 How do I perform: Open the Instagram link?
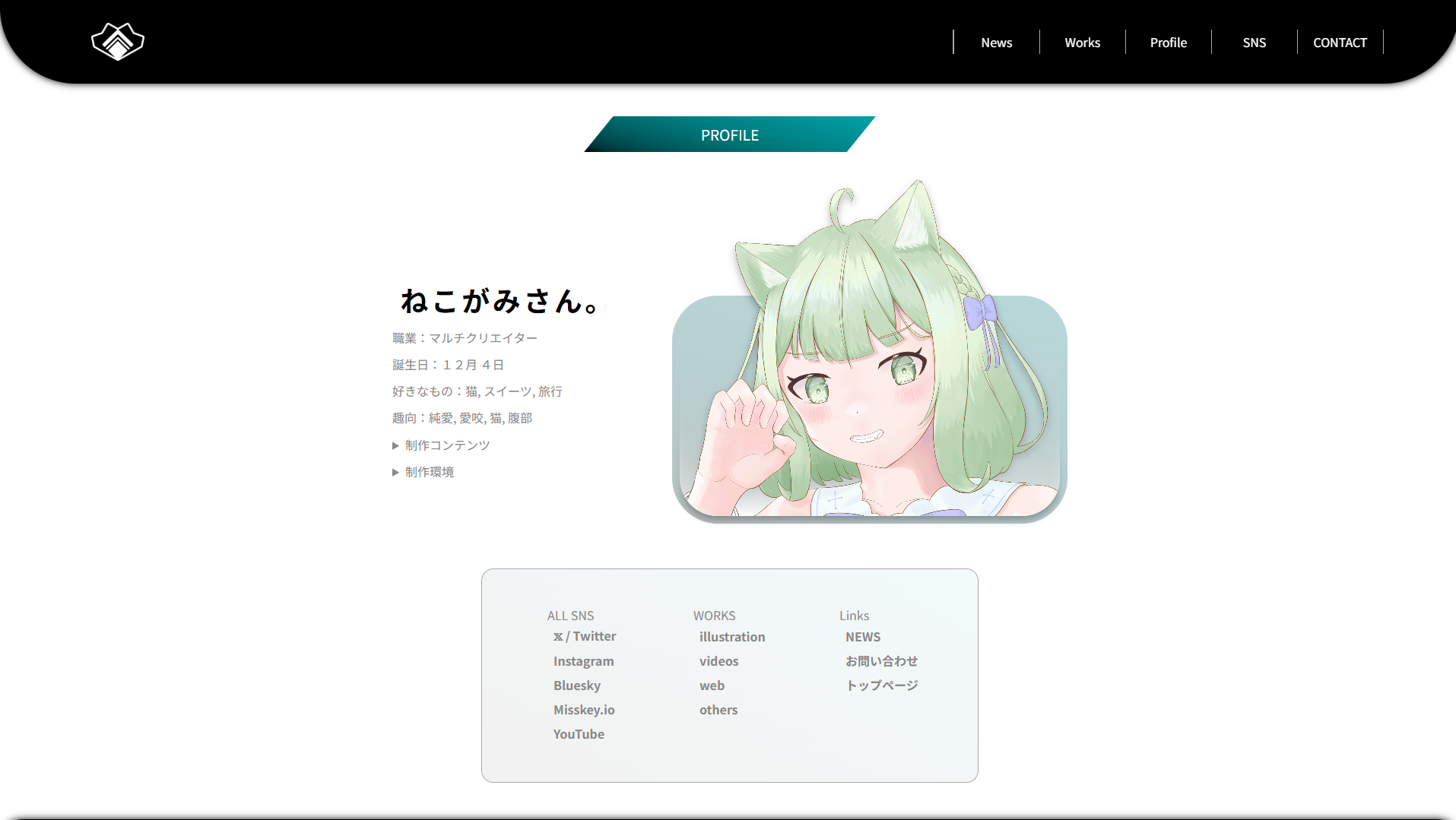pos(583,661)
